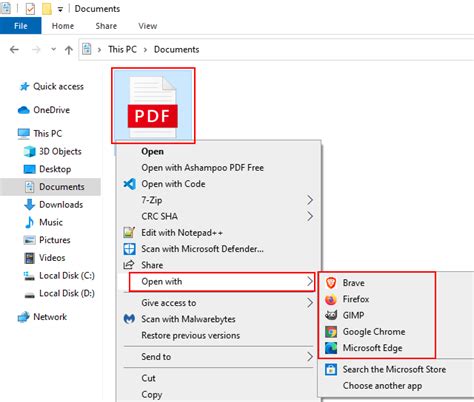The height and width of the screenshot is (402, 474).
Task: Expand chevron between This PC and Documents
Action: coord(145,50)
